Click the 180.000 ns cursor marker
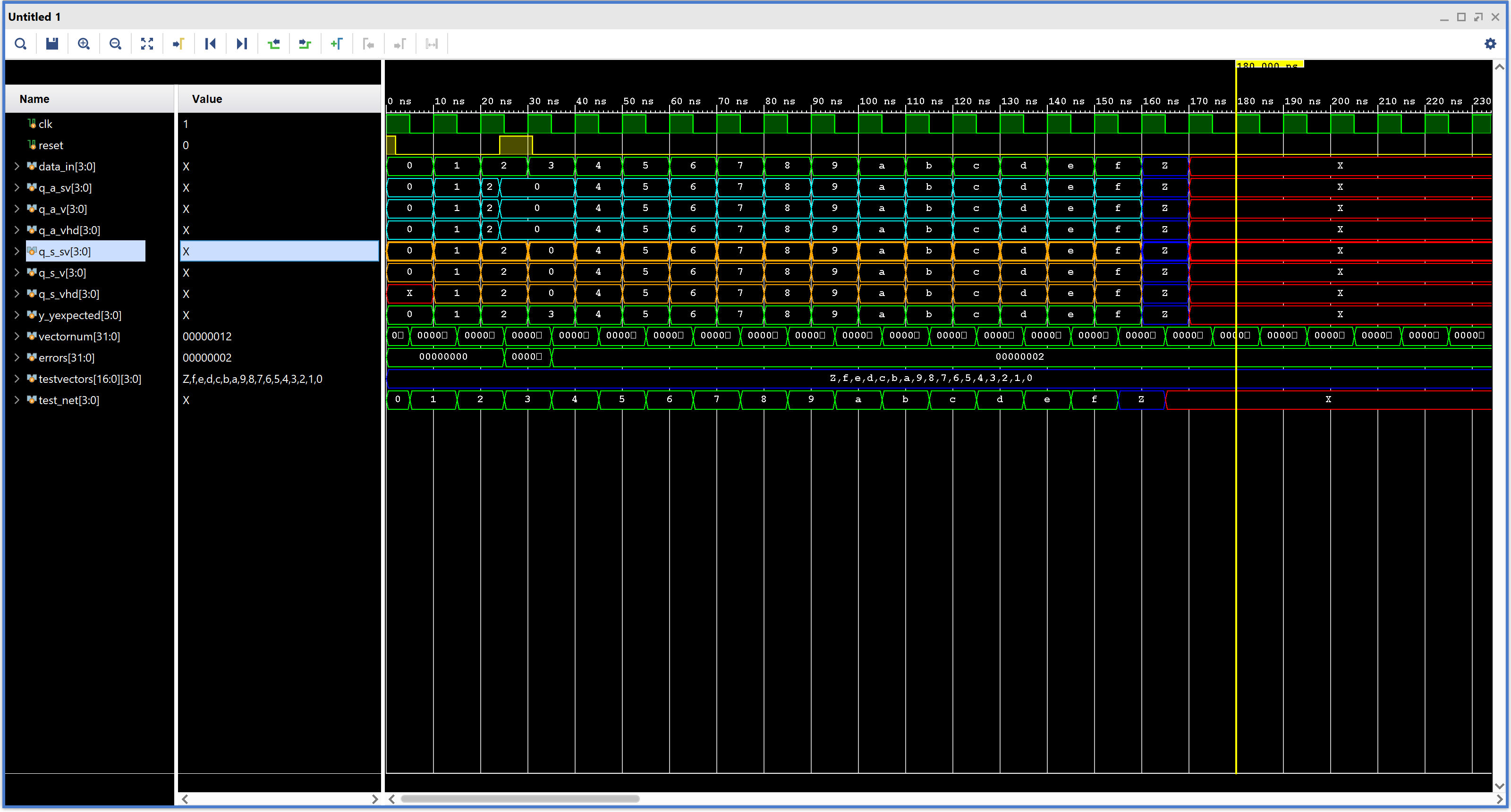 point(1269,65)
